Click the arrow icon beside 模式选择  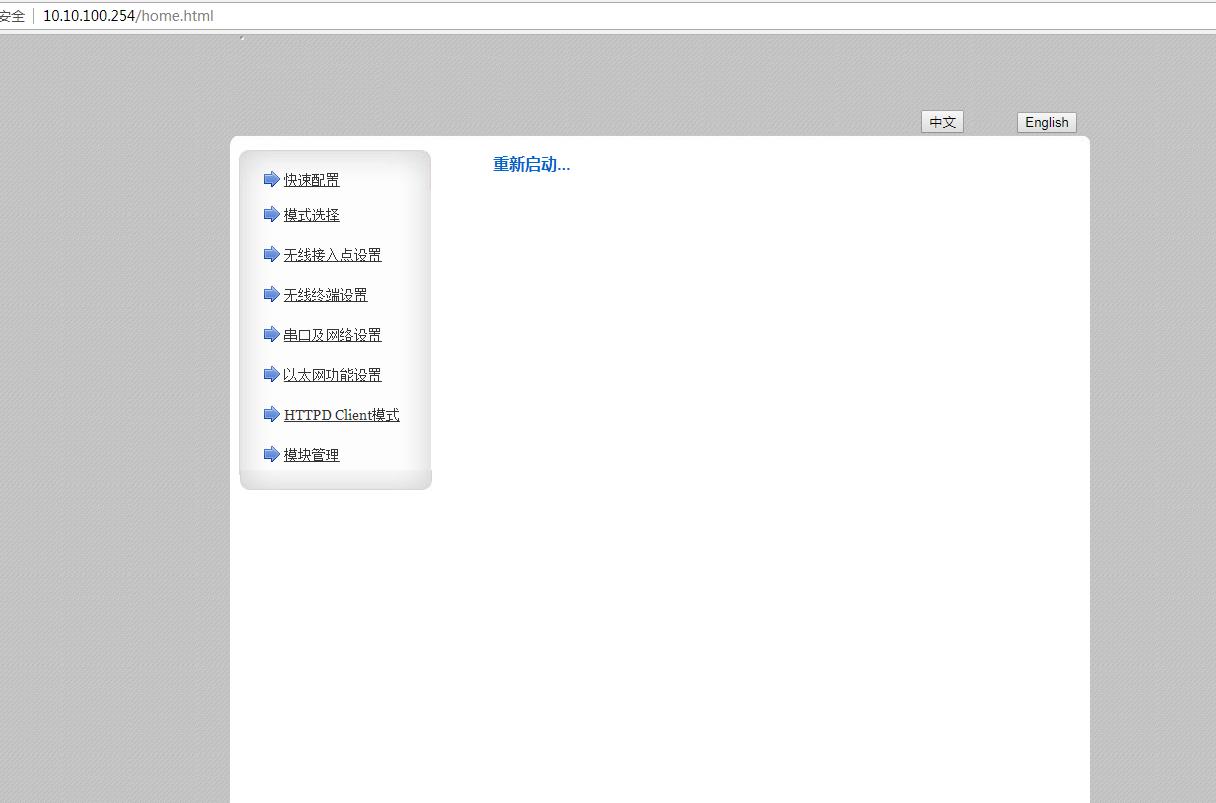(271, 214)
